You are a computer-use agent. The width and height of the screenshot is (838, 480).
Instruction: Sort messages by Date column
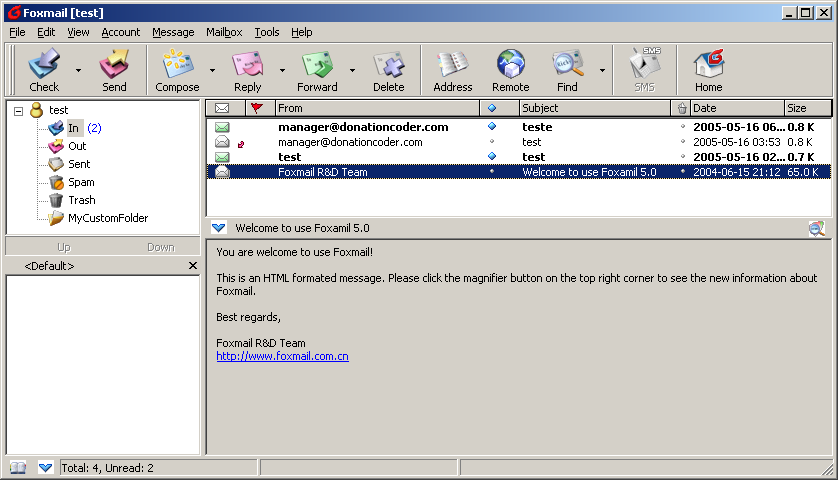738,108
